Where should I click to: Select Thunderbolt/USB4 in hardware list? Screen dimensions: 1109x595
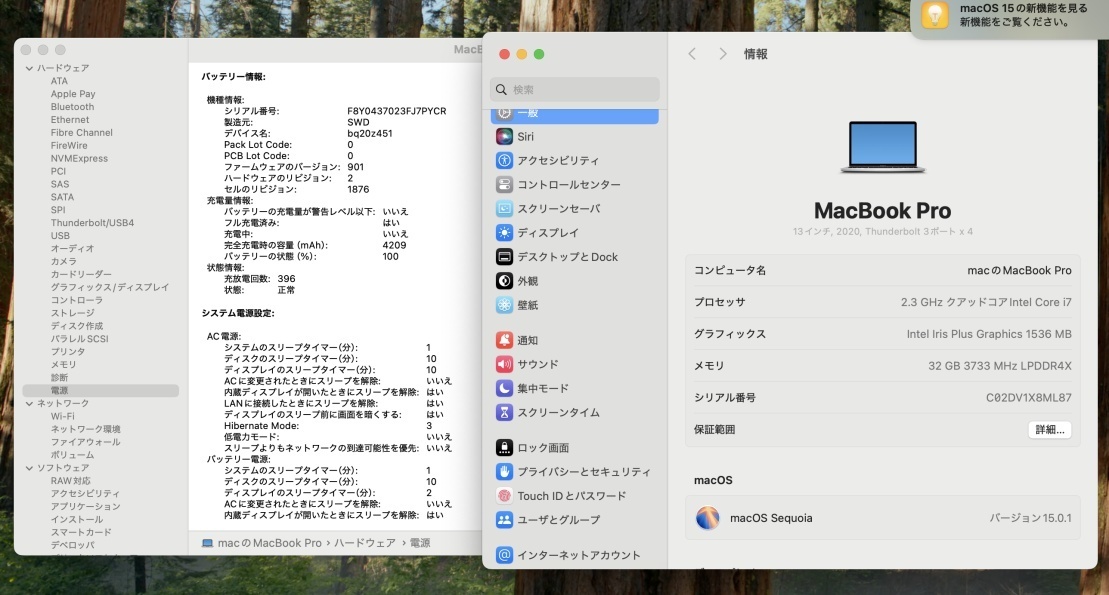pyautogui.click(x=92, y=223)
